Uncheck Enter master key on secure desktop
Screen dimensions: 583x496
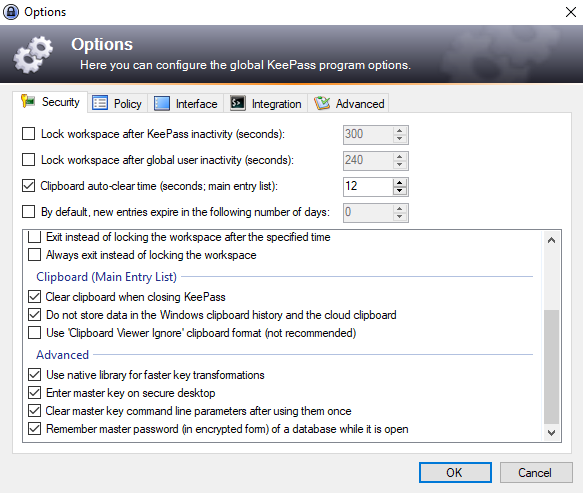click(x=35, y=393)
